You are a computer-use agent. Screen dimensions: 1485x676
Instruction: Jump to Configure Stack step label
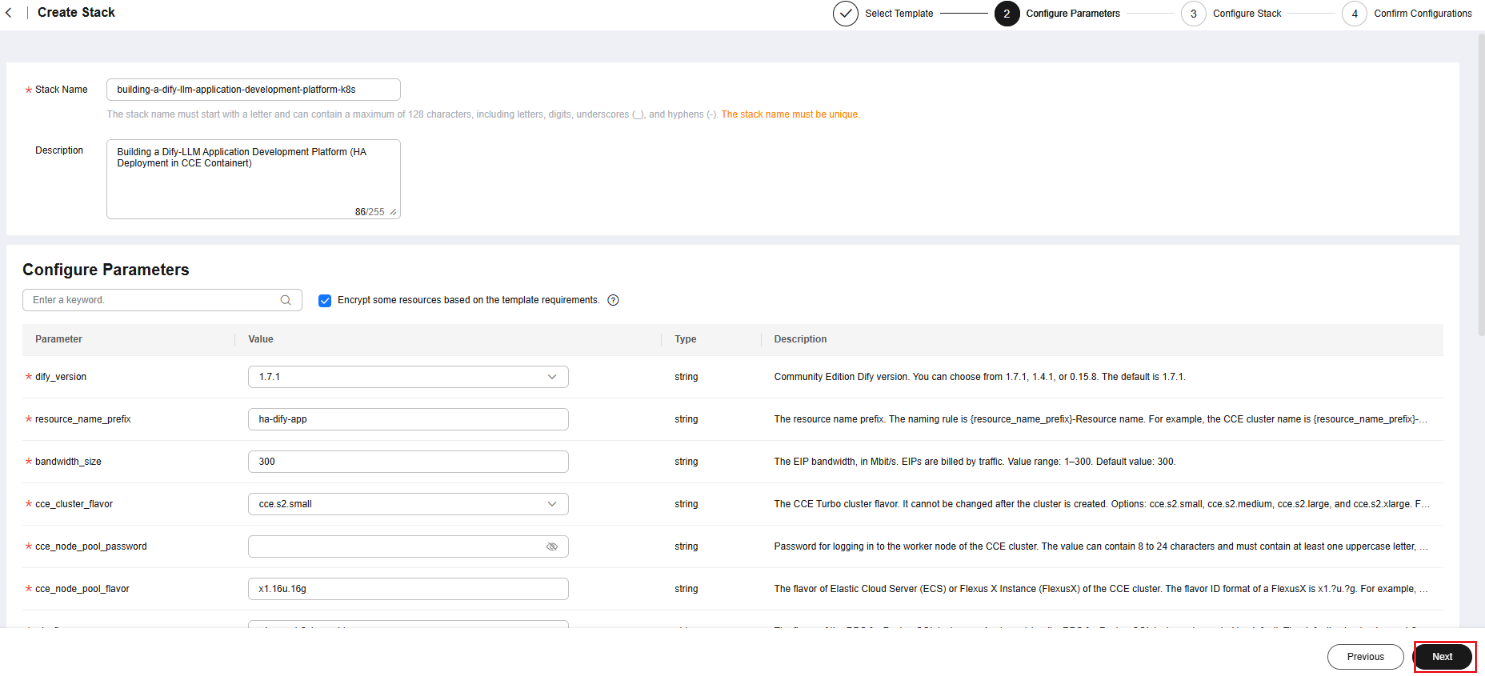click(1247, 14)
